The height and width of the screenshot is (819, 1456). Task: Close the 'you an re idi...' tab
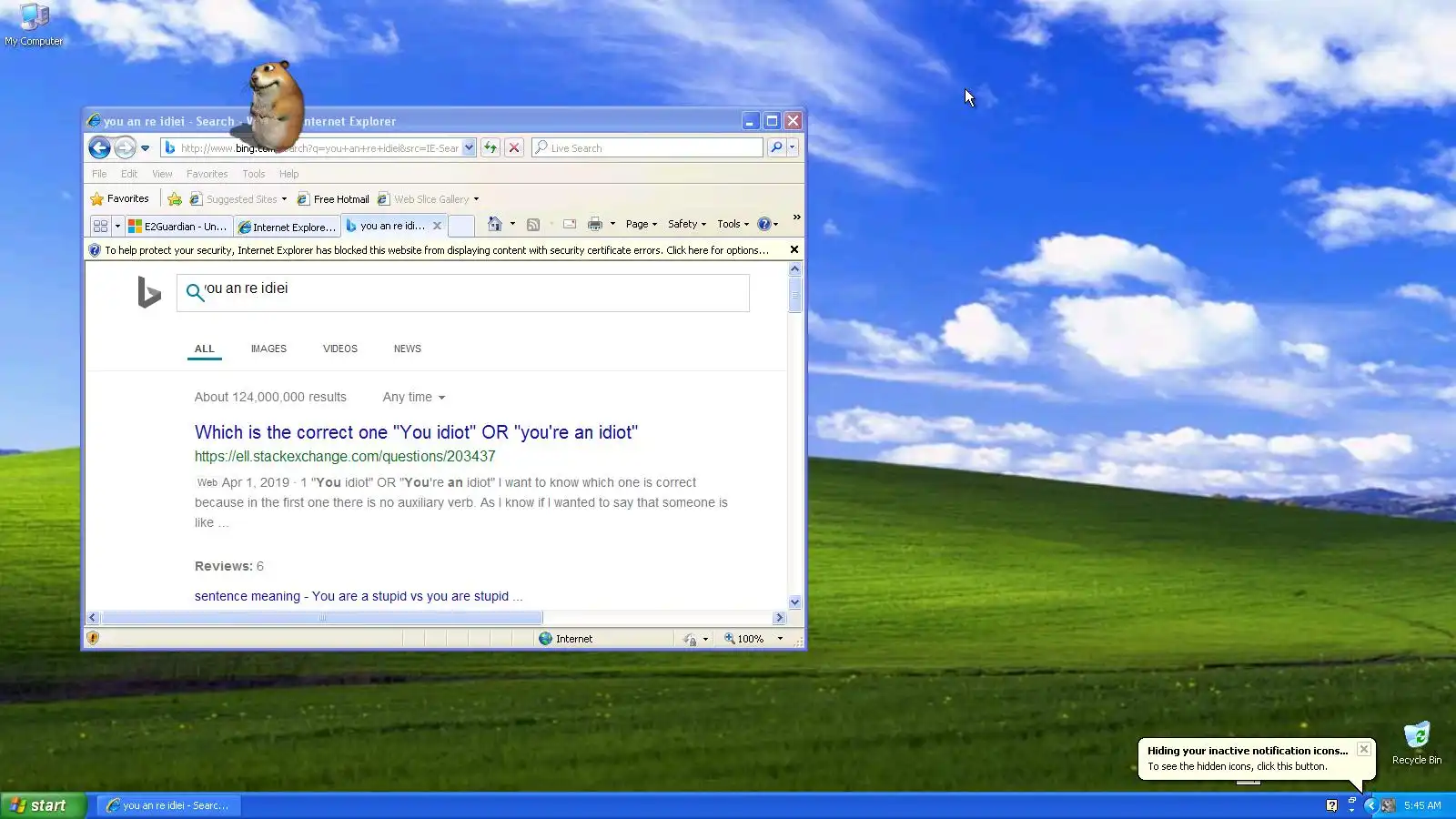click(437, 226)
